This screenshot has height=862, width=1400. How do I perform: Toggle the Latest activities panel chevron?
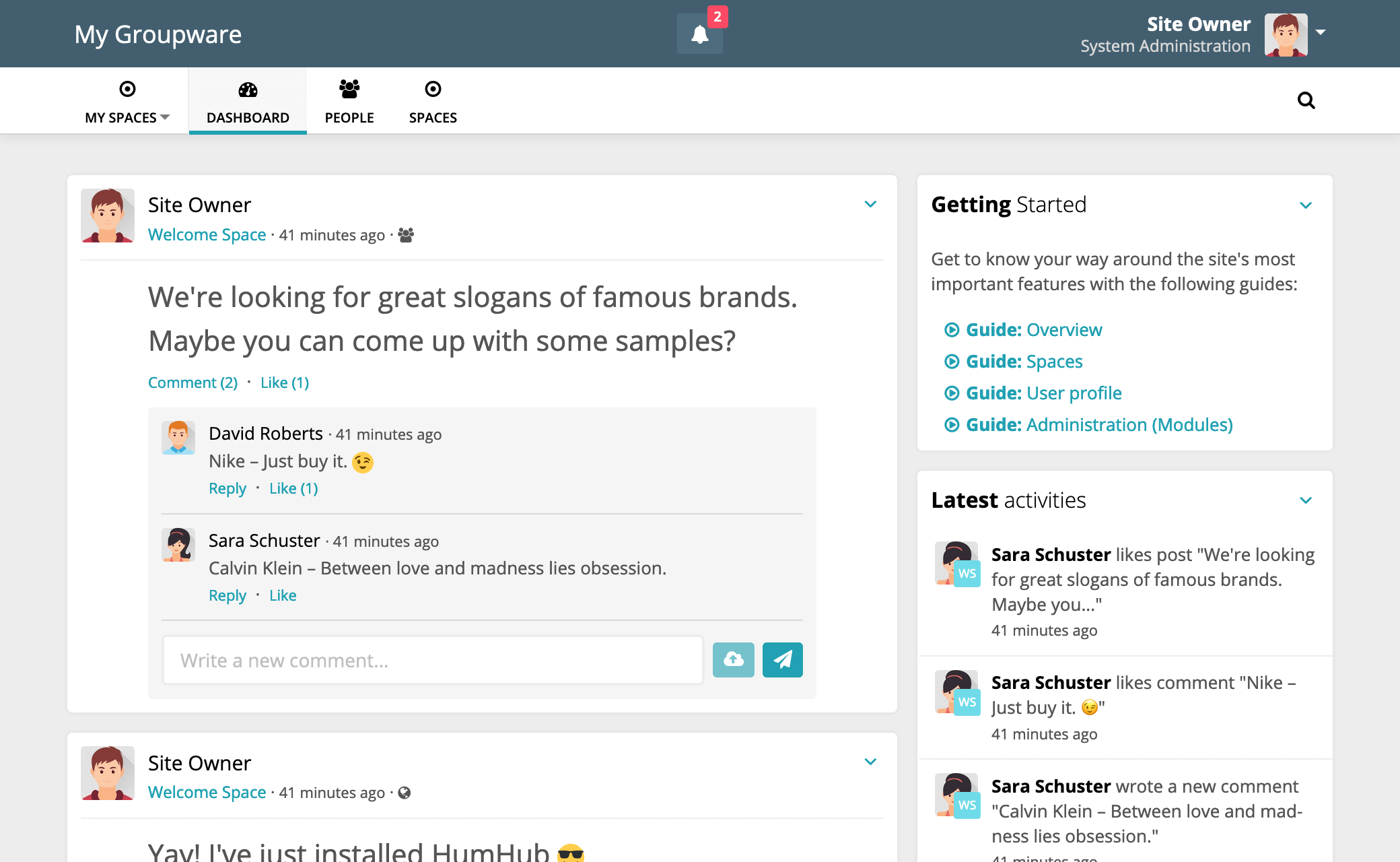[1306, 500]
